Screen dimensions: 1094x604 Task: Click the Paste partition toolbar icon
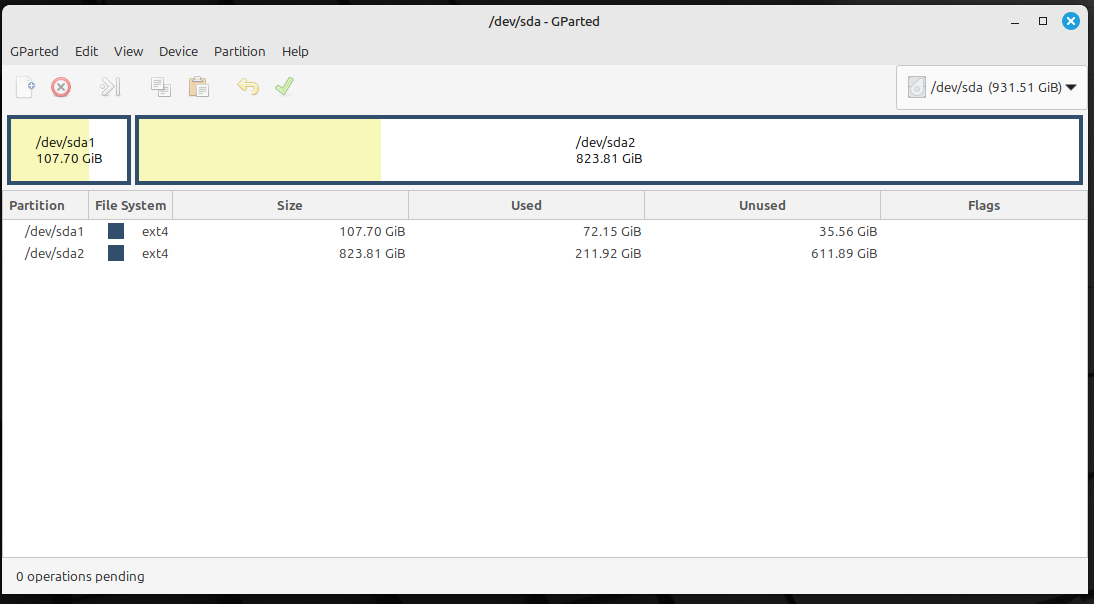click(199, 87)
